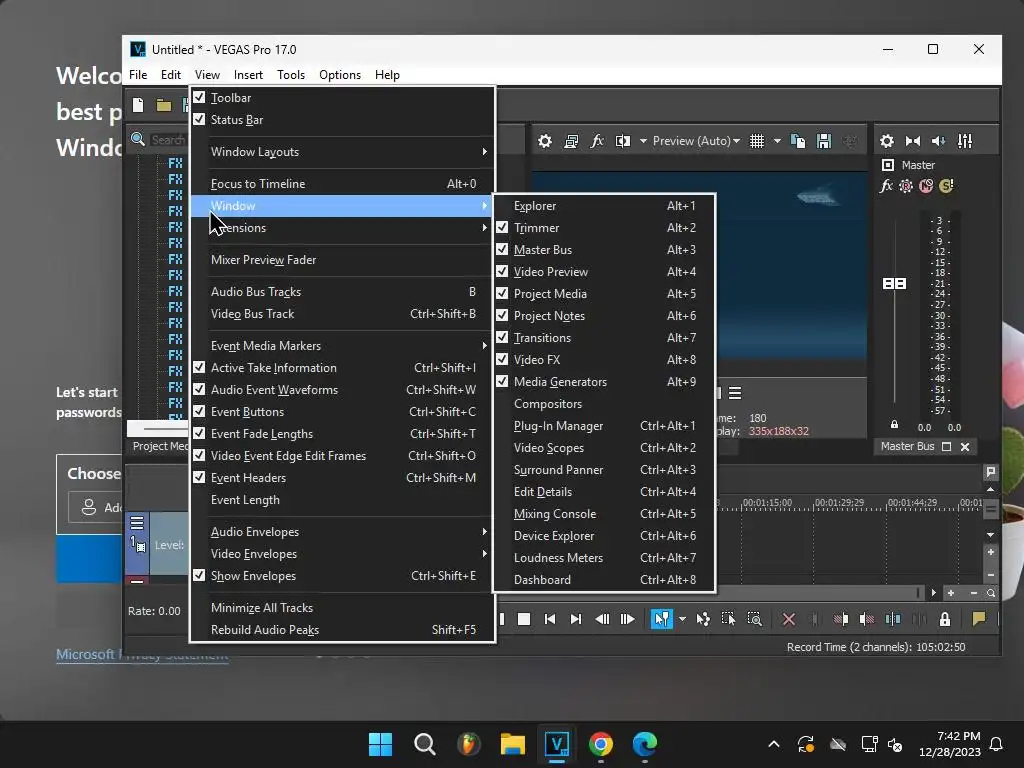Screen dimensions: 1024x768
Task: Open the Tools menu
Action: 291,75
